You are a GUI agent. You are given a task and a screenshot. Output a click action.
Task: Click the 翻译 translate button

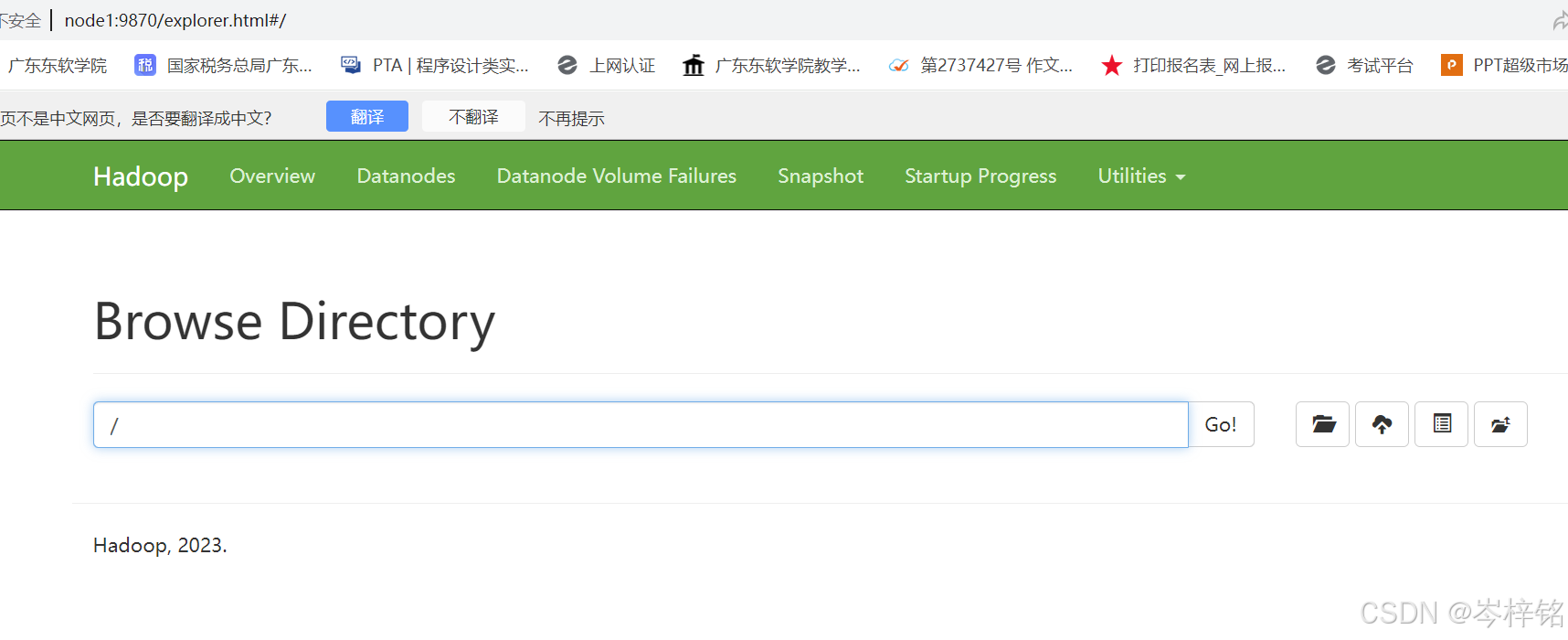click(367, 117)
